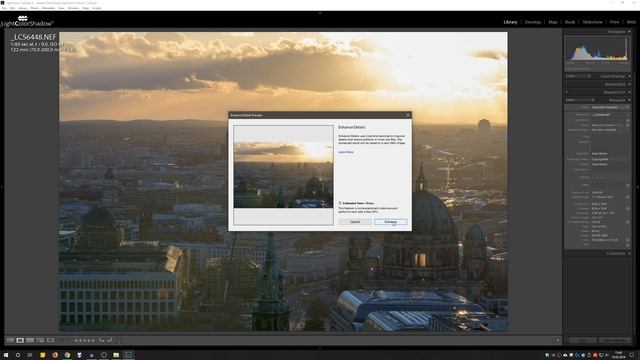Click the Sync Metadata button

coord(583,340)
